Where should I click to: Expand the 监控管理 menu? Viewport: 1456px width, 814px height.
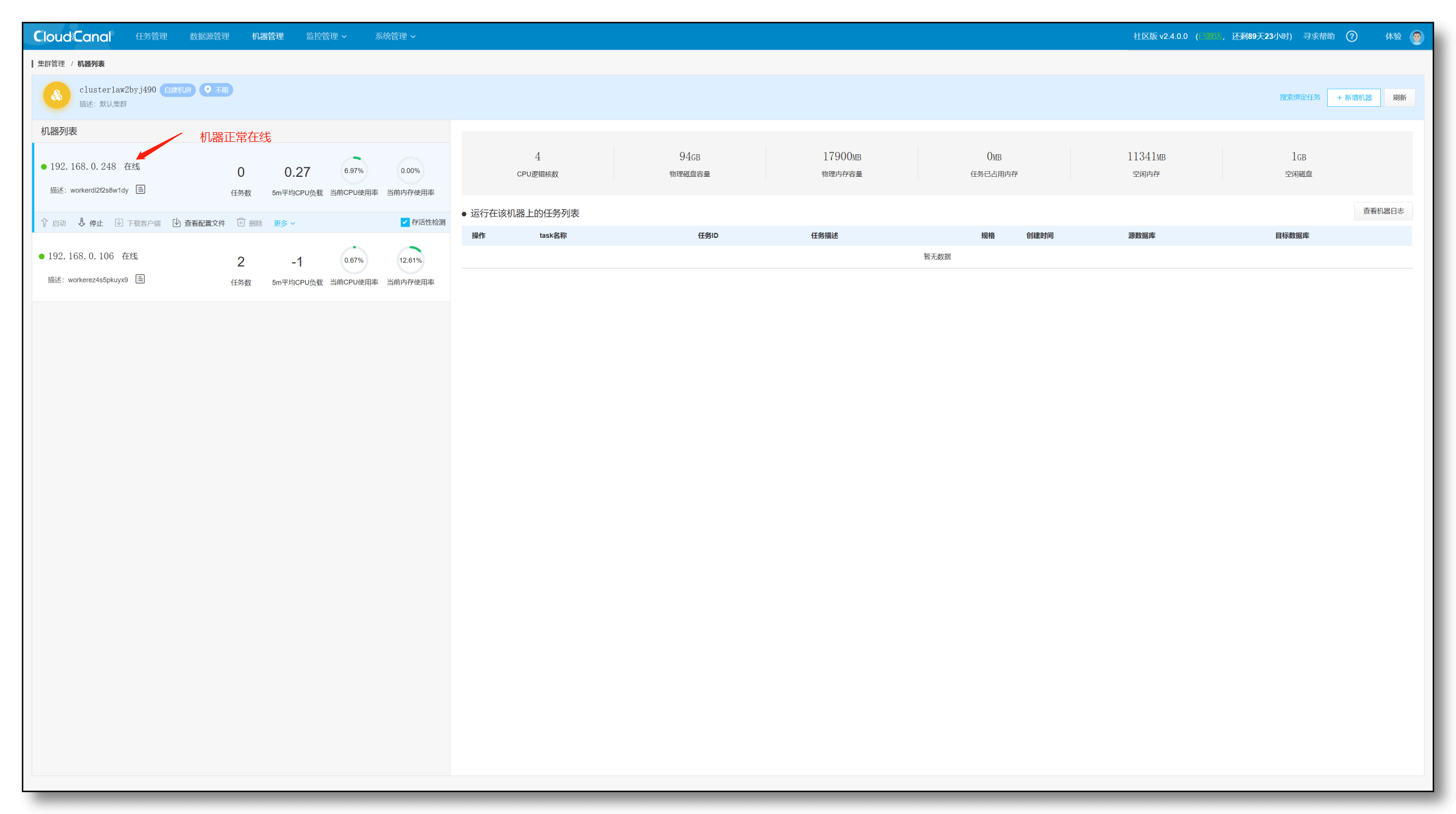[326, 36]
